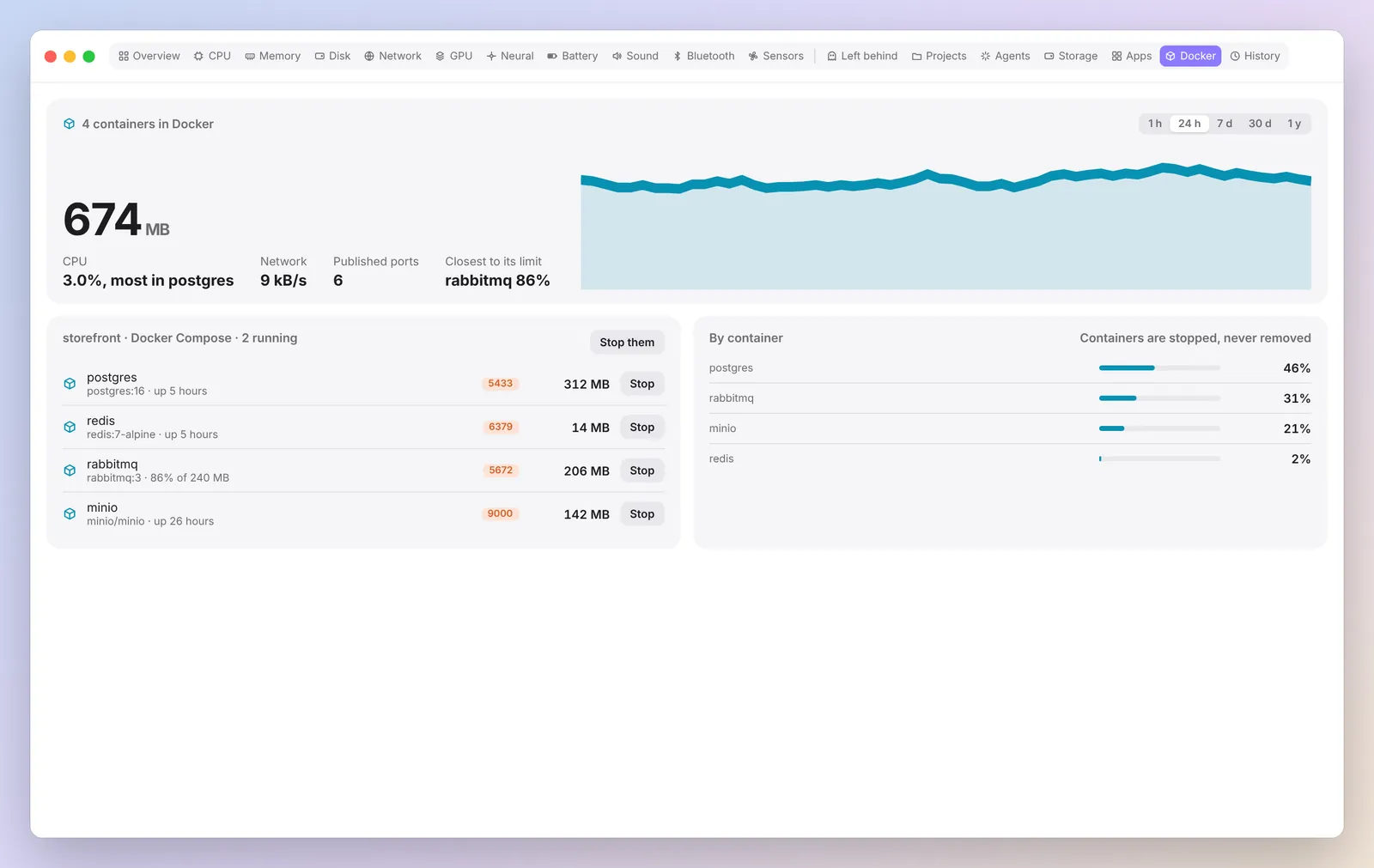1374x868 pixels.
Task: Click port badge 9000
Action: [x=500, y=513]
